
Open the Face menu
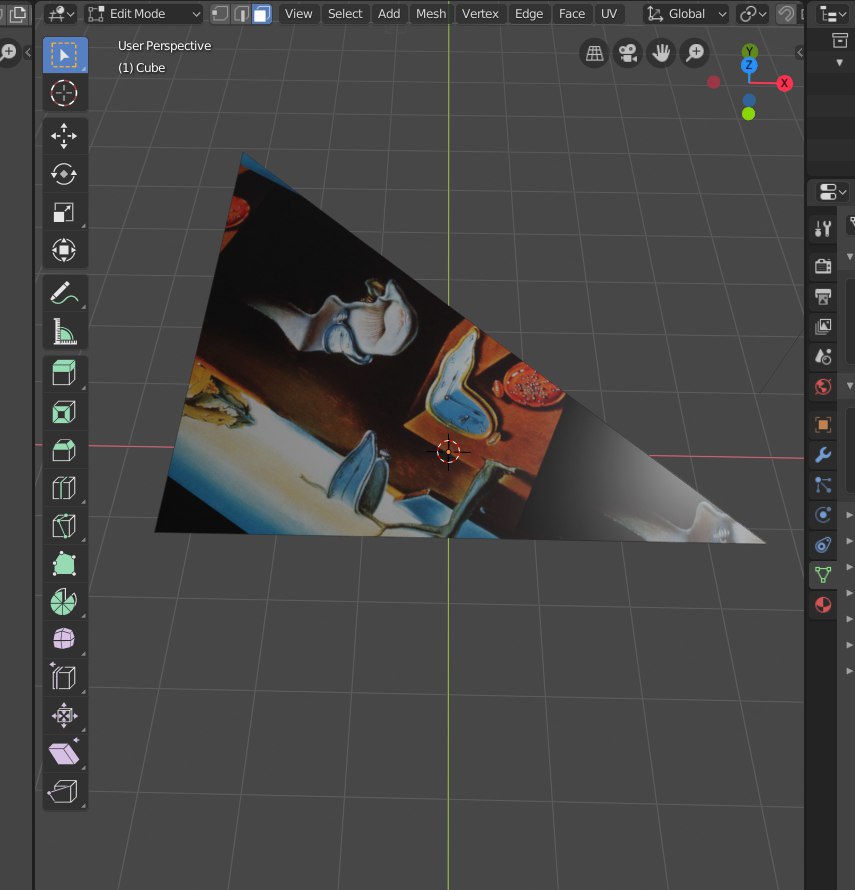point(572,14)
